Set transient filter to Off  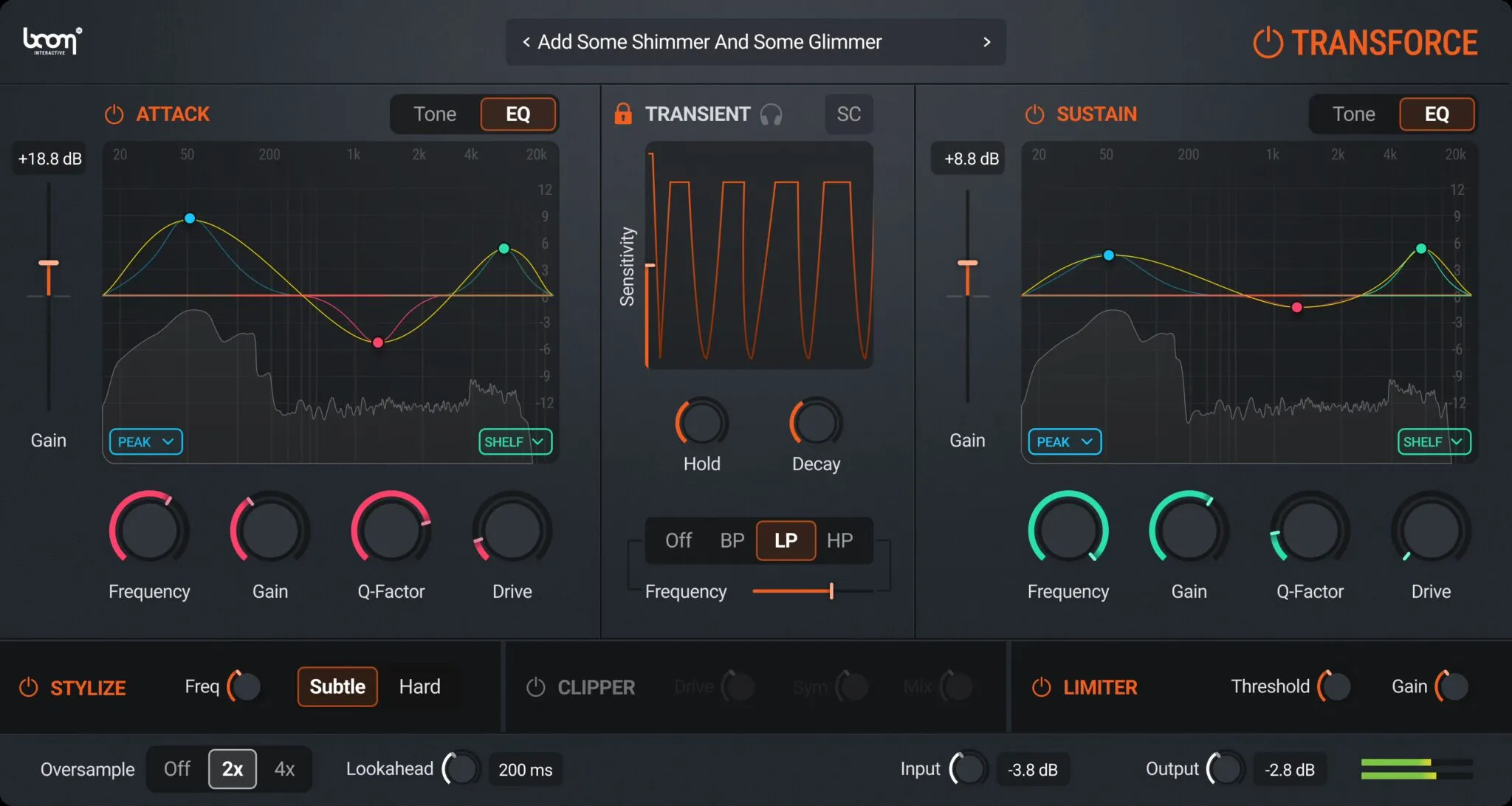tap(678, 540)
